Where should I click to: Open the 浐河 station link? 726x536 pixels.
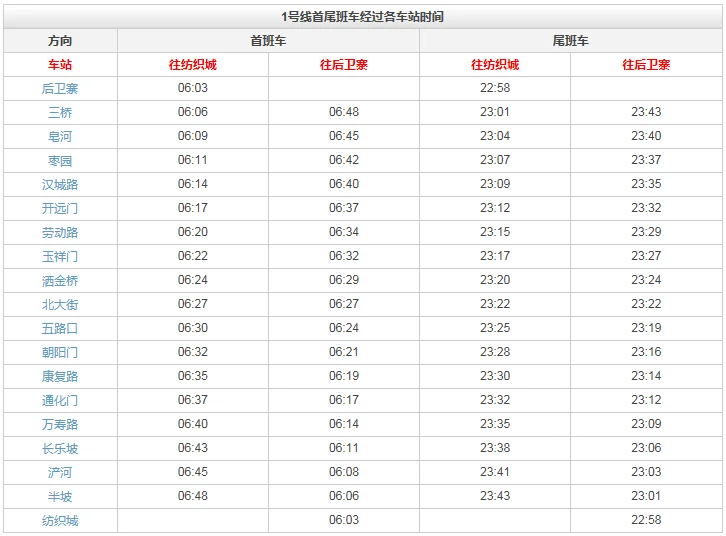pyautogui.click(x=60, y=472)
